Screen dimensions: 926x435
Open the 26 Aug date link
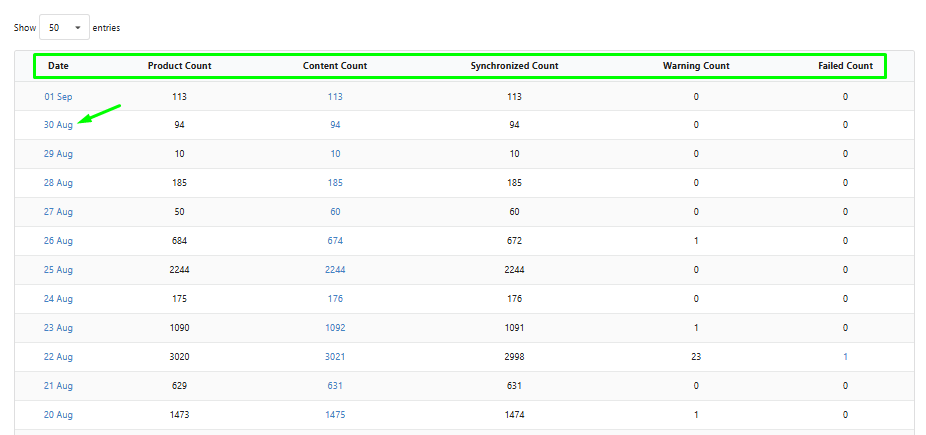58,241
